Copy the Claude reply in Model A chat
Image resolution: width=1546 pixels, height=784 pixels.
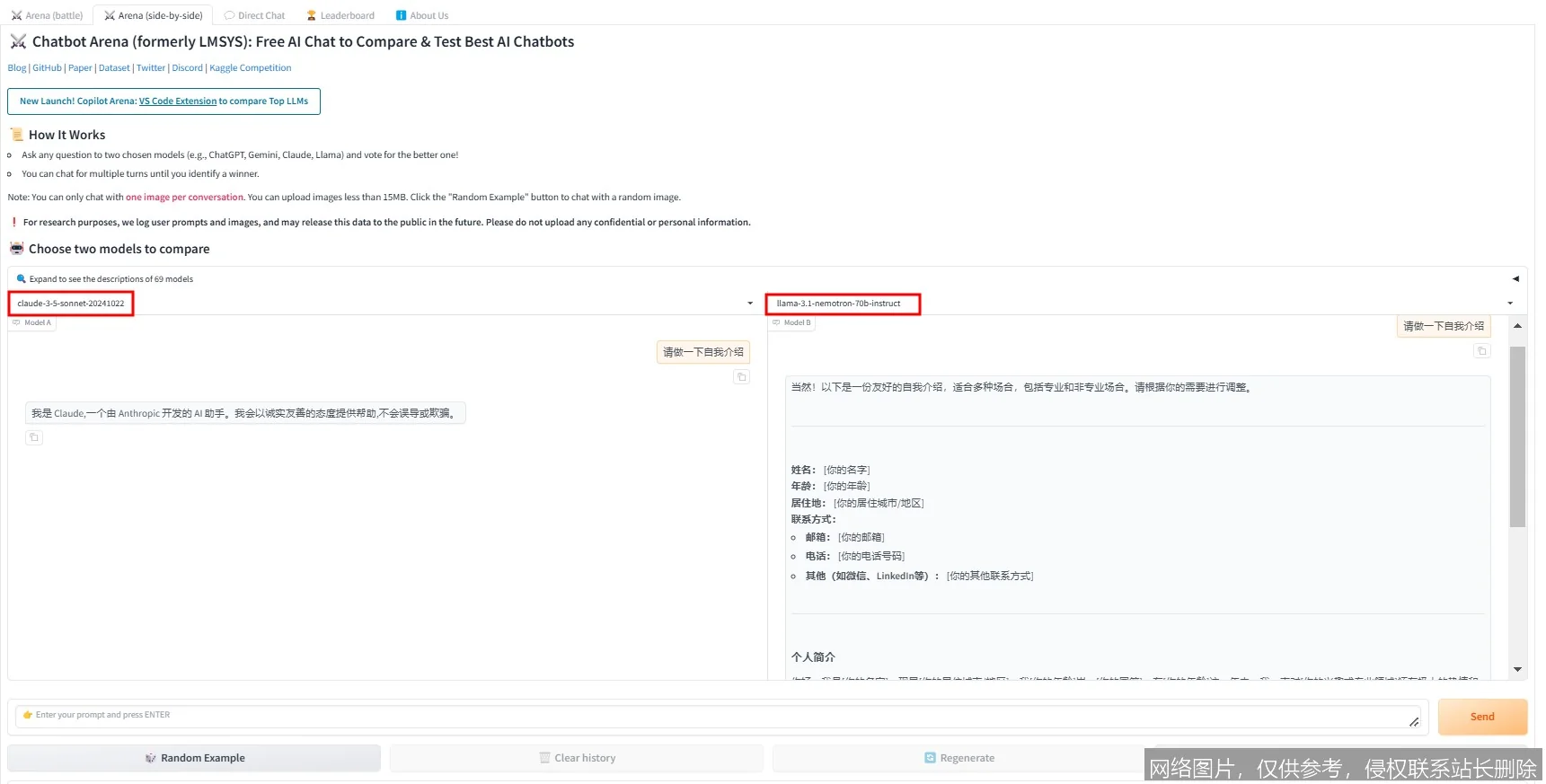click(34, 437)
